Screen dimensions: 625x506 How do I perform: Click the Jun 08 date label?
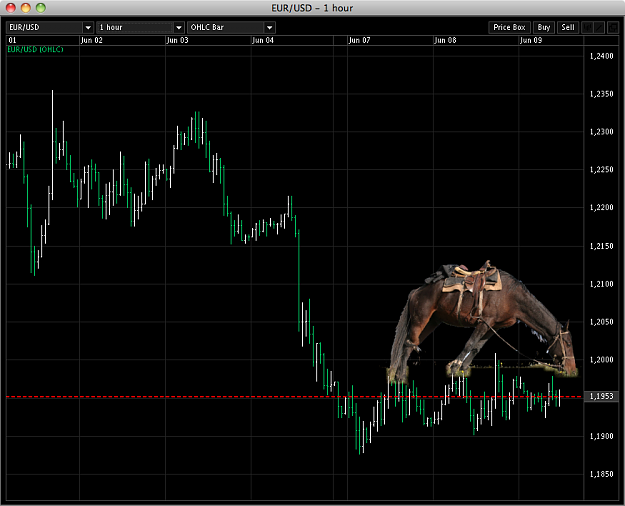(445, 40)
